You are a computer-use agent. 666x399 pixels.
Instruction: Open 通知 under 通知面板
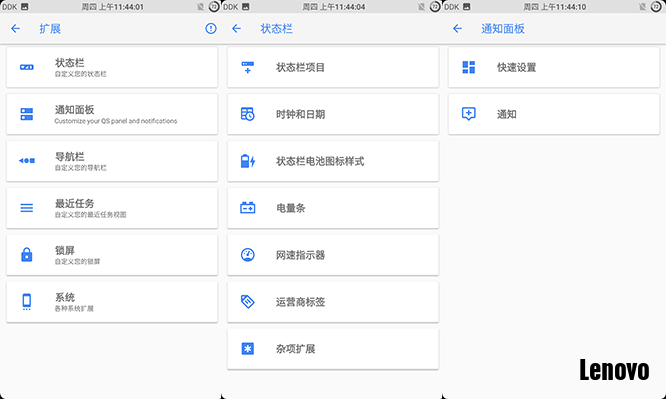pyautogui.click(x=554, y=114)
